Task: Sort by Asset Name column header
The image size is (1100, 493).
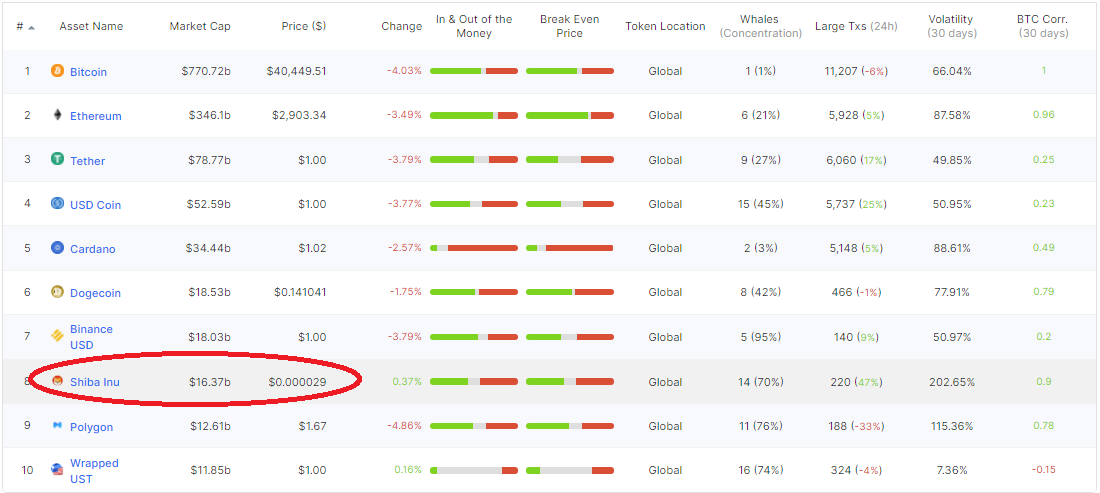Action: [91, 26]
